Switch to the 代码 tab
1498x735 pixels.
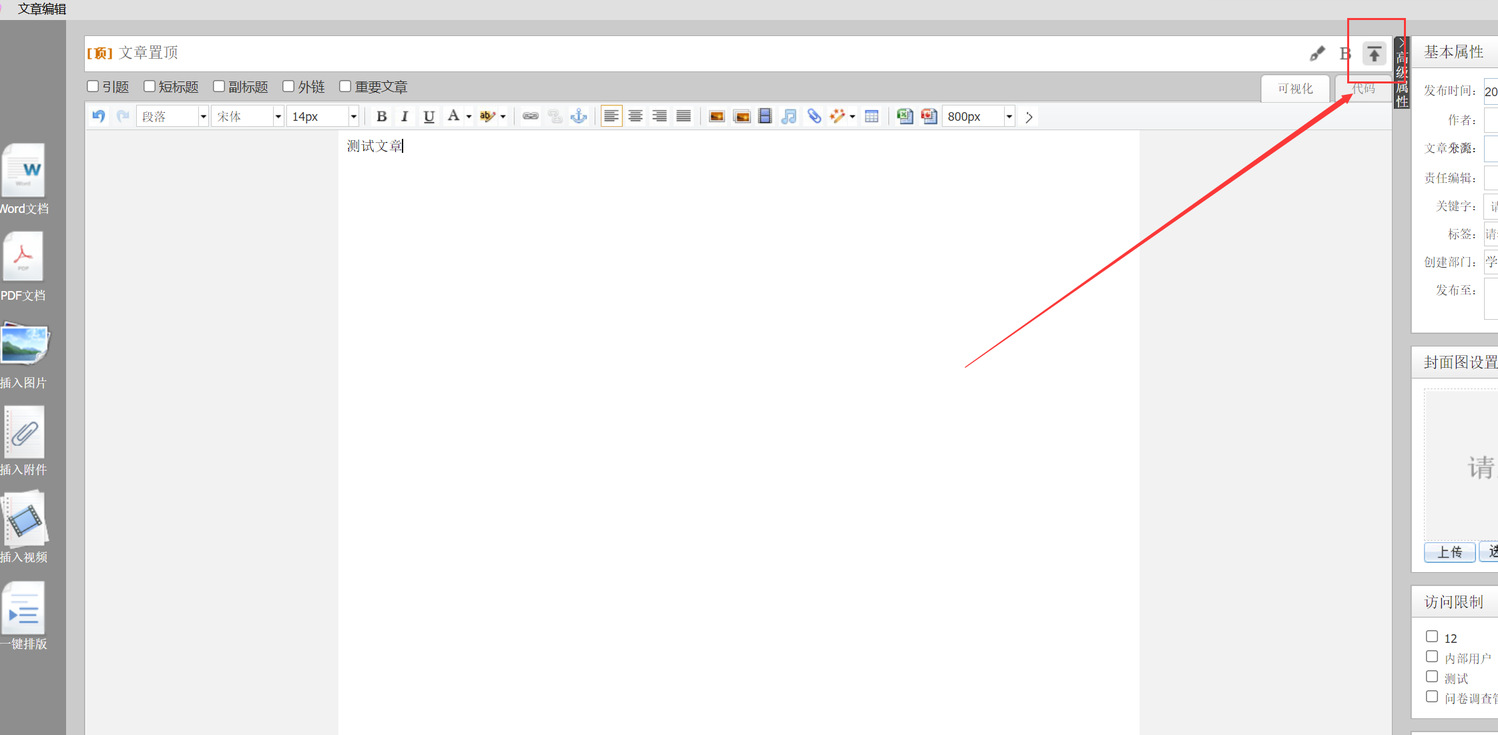pyautogui.click(x=1363, y=89)
